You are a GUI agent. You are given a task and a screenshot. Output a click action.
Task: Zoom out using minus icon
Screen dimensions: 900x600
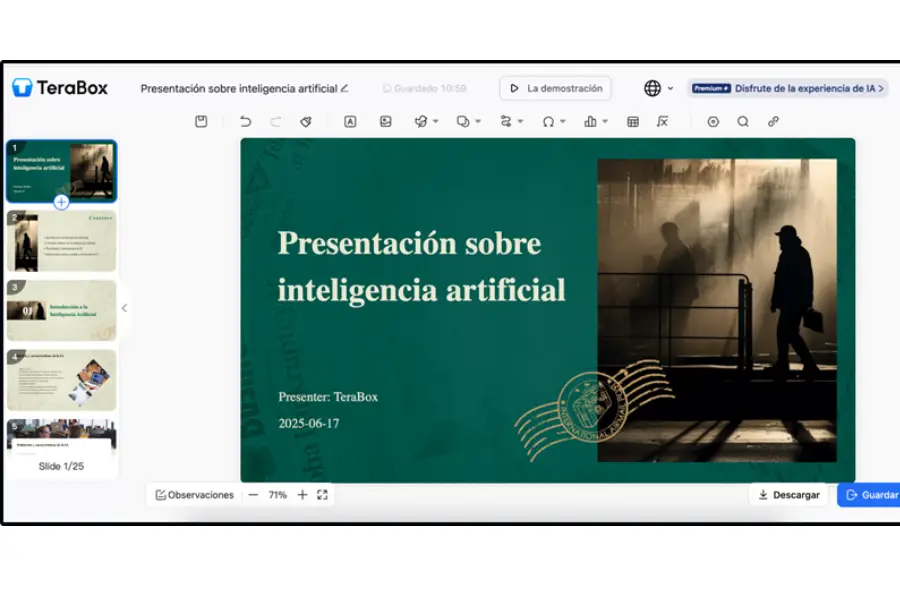(253, 494)
